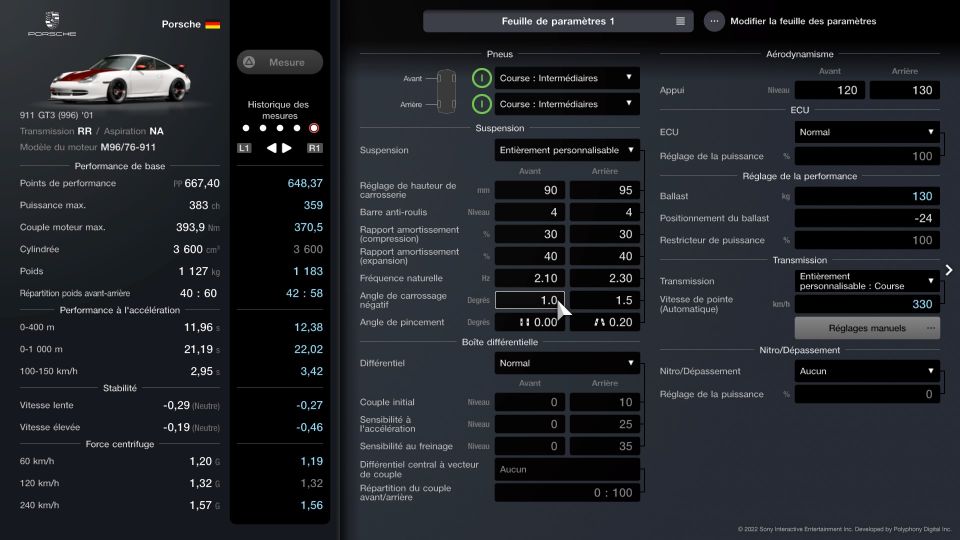The image size is (960, 540).
Task: Click Répartition du couple 0 : 100 field
Action: (x=567, y=493)
